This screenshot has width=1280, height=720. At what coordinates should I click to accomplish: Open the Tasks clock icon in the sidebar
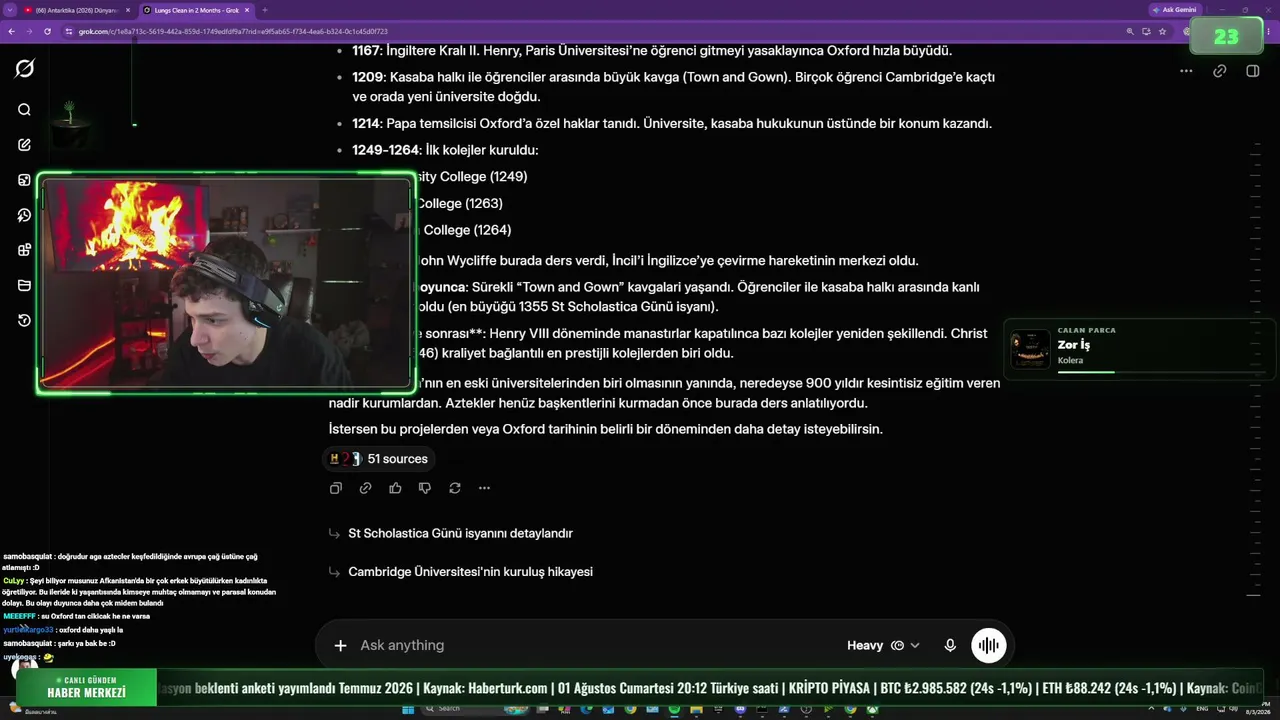(25, 215)
